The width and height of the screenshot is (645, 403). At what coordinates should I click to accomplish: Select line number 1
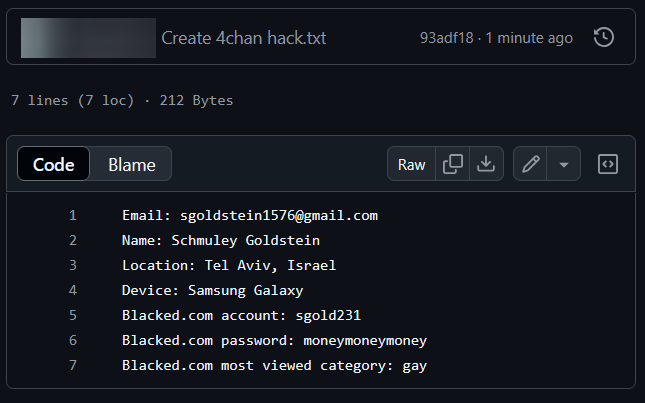tap(73, 215)
